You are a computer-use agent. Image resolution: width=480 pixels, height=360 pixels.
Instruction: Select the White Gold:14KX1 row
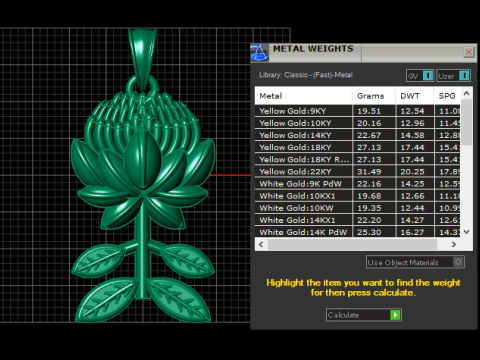[357, 220]
